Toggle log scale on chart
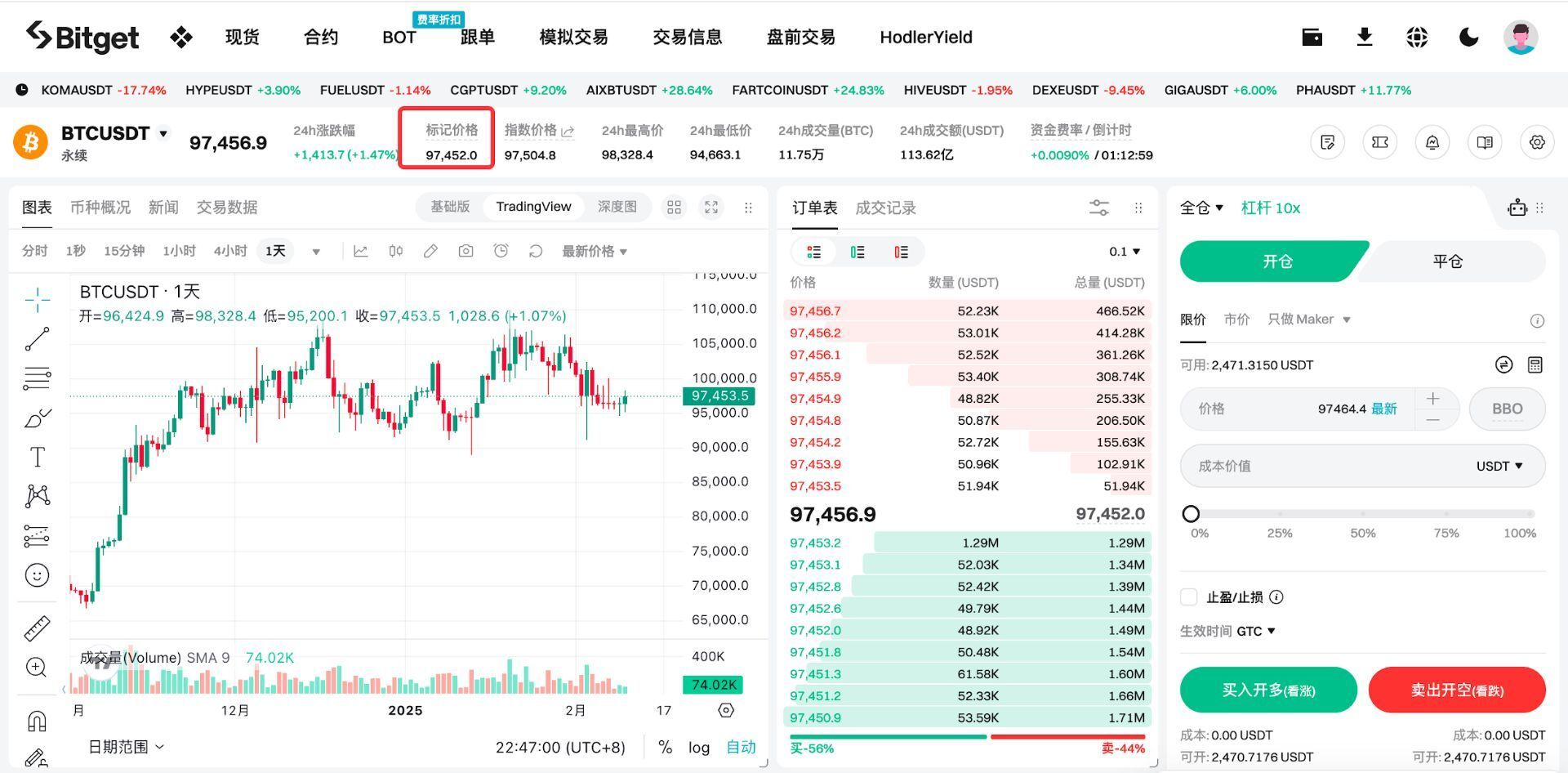This screenshot has height=773, width=1568. pyautogui.click(x=698, y=747)
